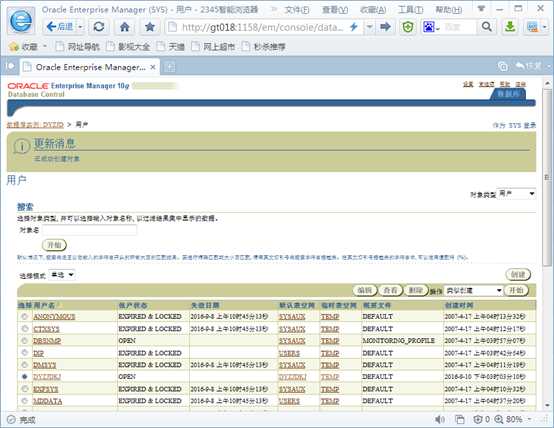The height and width of the screenshot is (428, 554).
Task: Go to the browser home page icon
Action: coord(125,27)
